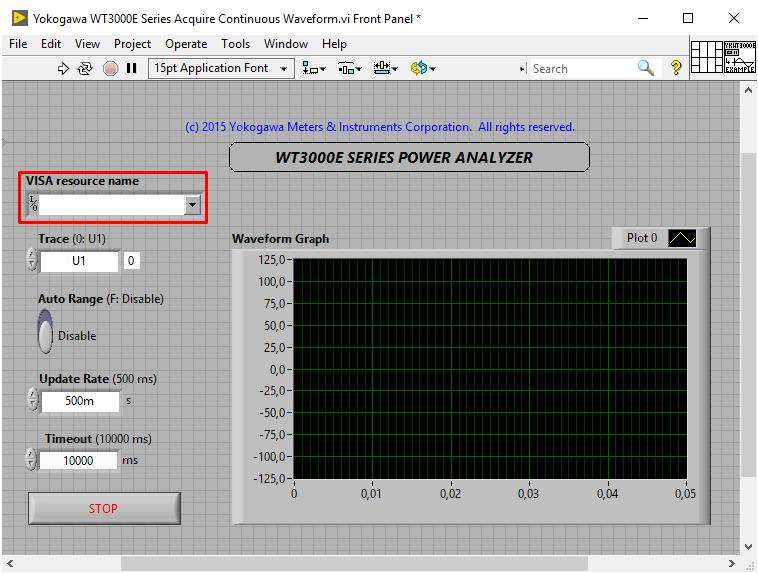The width and height of the screenshot is (758, 573).
Task: Show Context Help via question mark icon
Action: click(x=676, y=68)
